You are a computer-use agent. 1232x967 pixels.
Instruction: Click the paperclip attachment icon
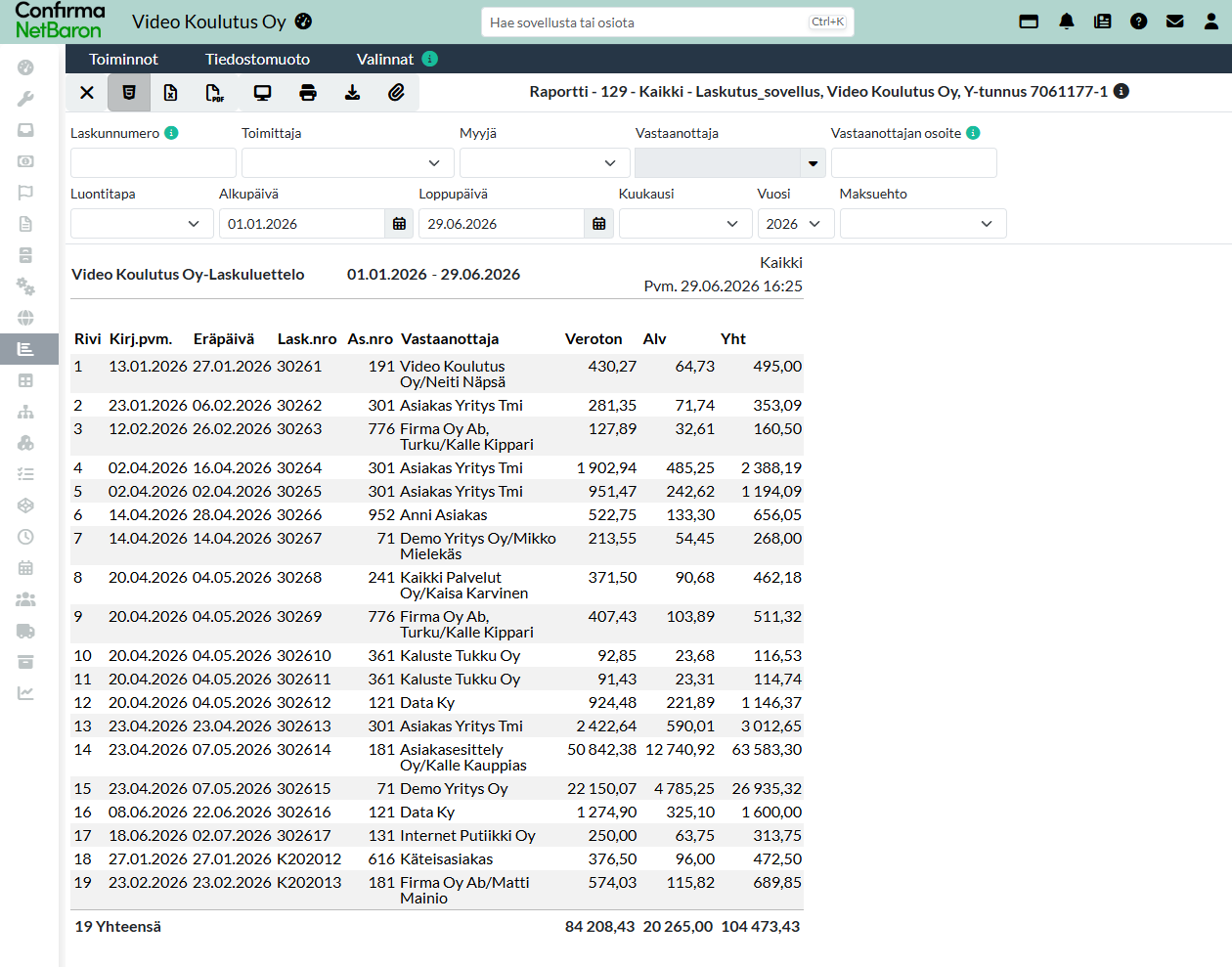[x=396, y=93]
